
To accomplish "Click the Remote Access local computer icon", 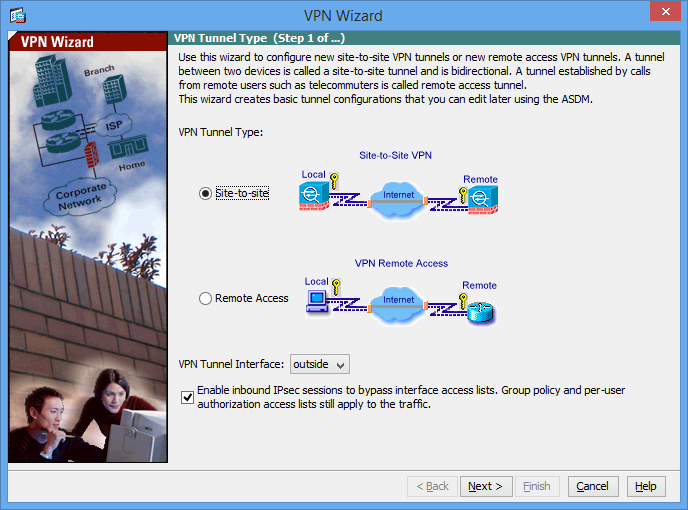I will [x=317, y=302].
